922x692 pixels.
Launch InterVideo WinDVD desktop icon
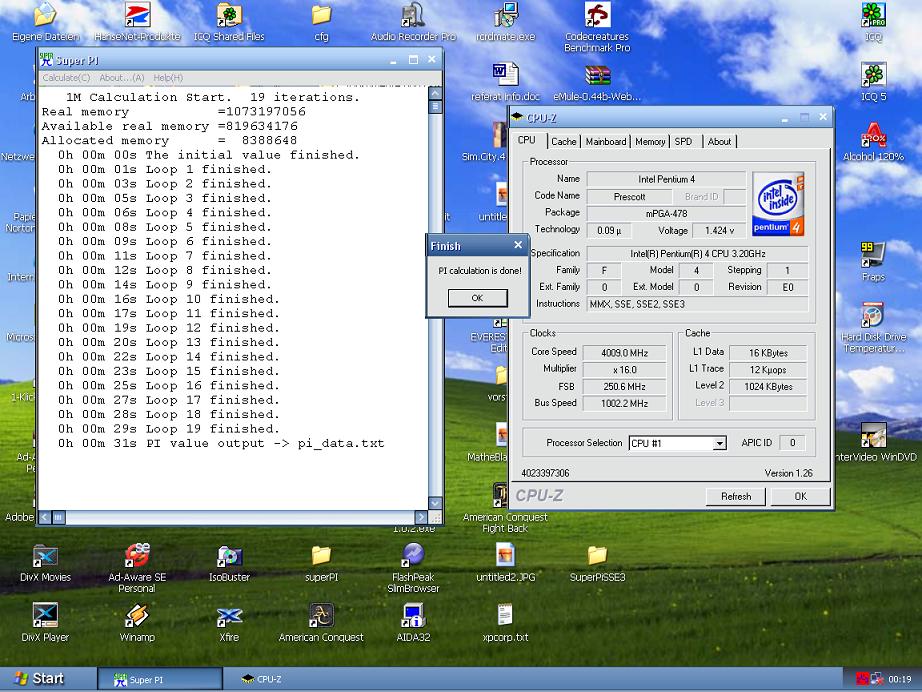pos(875,441)
